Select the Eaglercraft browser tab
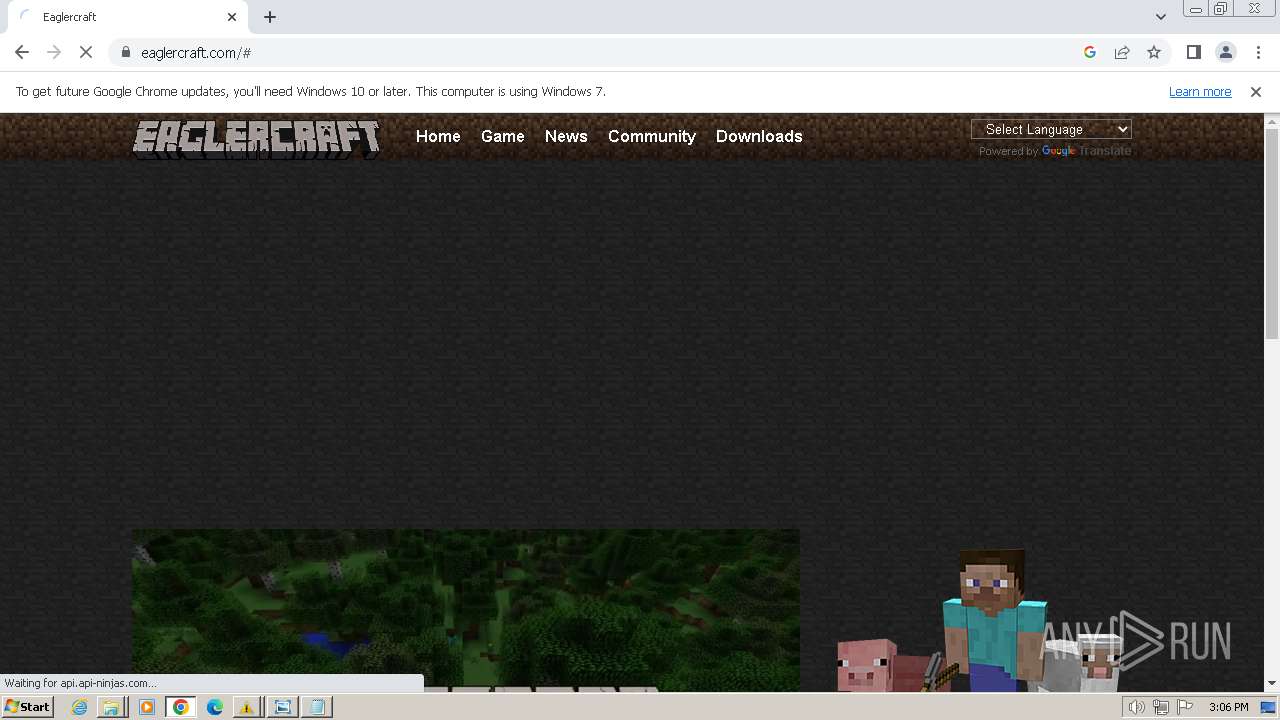This screenshot has height=720, width=1280. pos(128,17)
